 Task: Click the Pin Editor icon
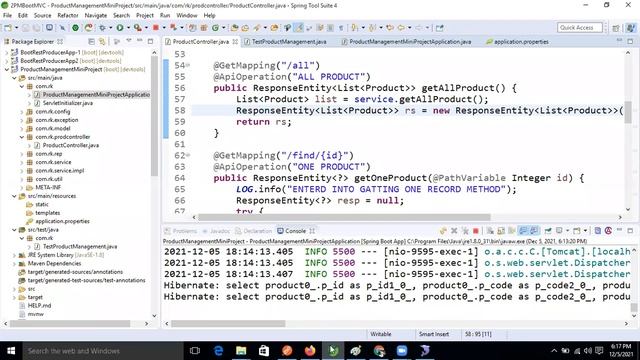(x=440, y=28)
